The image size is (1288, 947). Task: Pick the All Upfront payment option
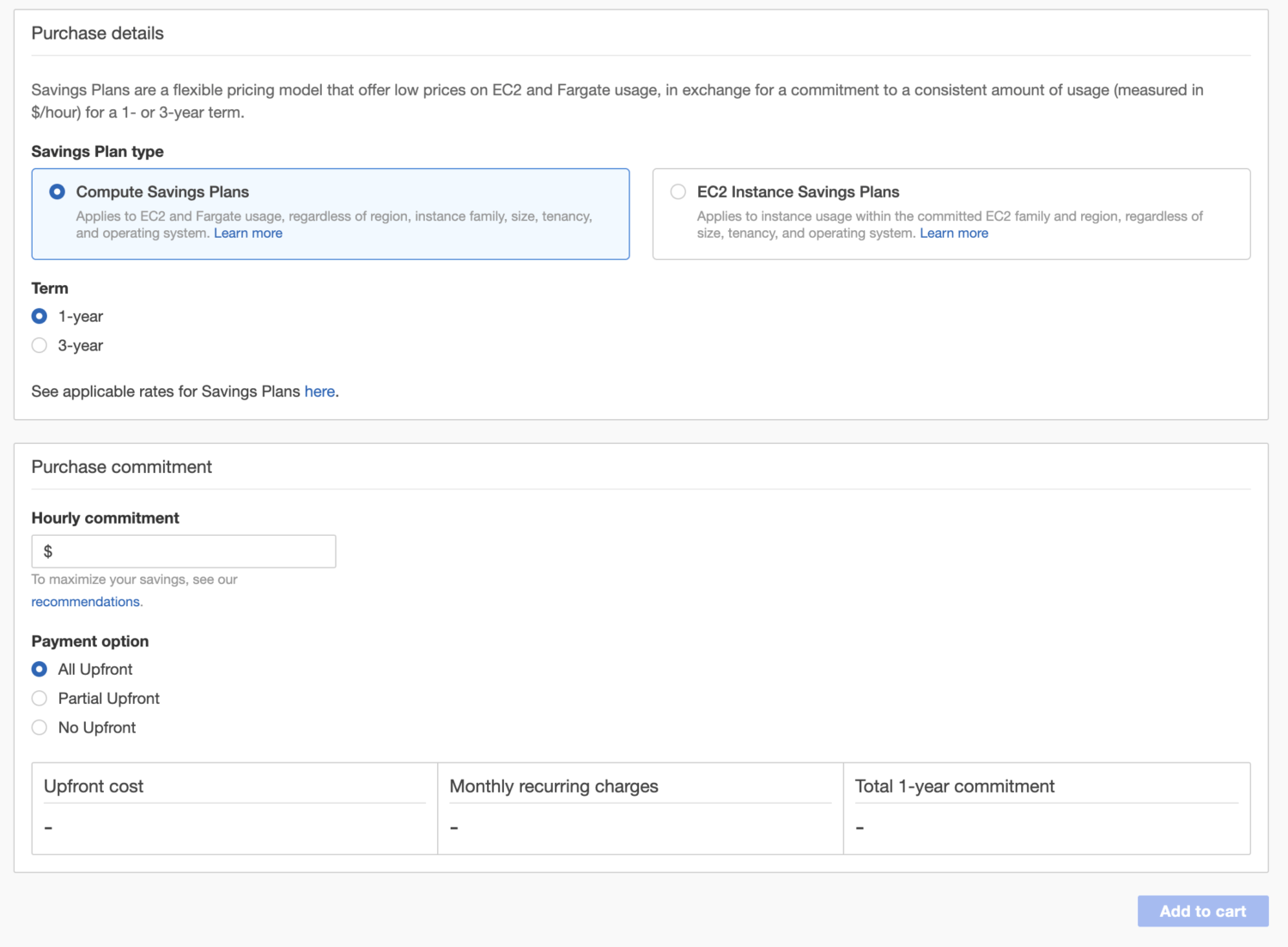(x=39, y=670)
